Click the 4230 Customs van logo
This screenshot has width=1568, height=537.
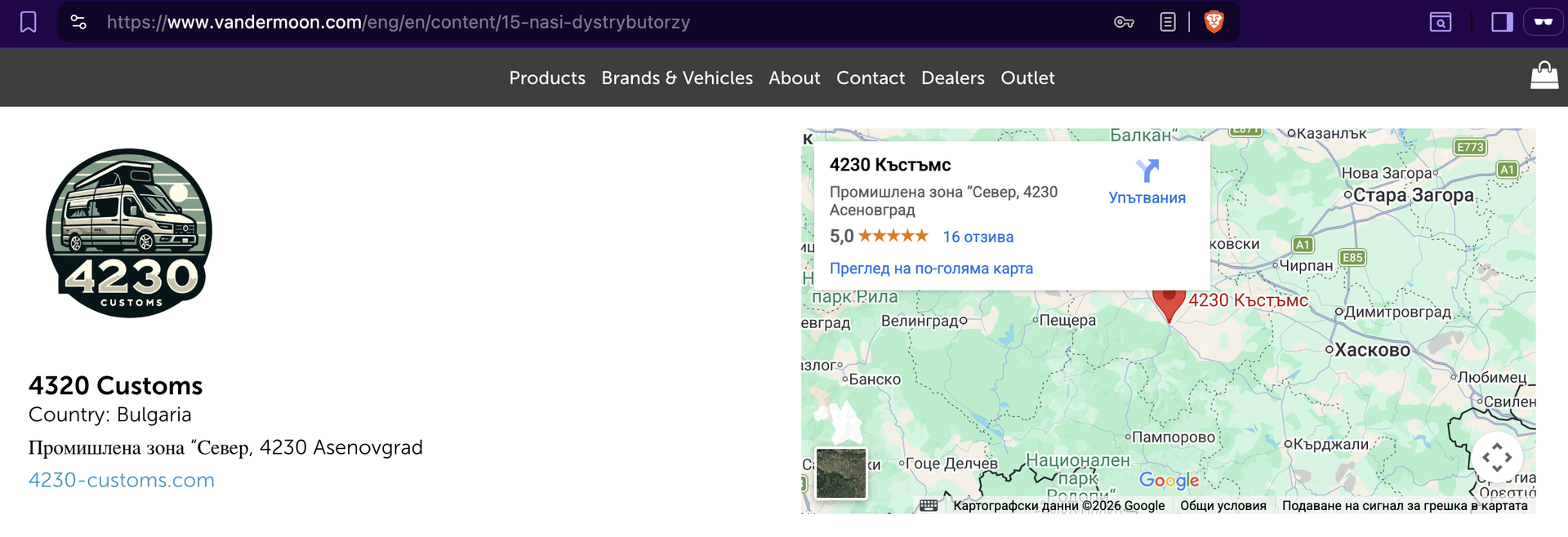129,233
